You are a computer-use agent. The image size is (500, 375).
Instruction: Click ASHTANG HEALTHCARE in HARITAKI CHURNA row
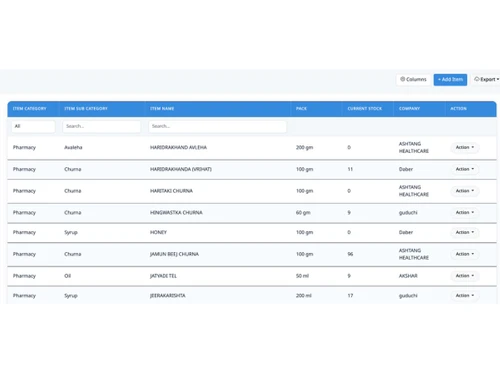tap(414, 191)
